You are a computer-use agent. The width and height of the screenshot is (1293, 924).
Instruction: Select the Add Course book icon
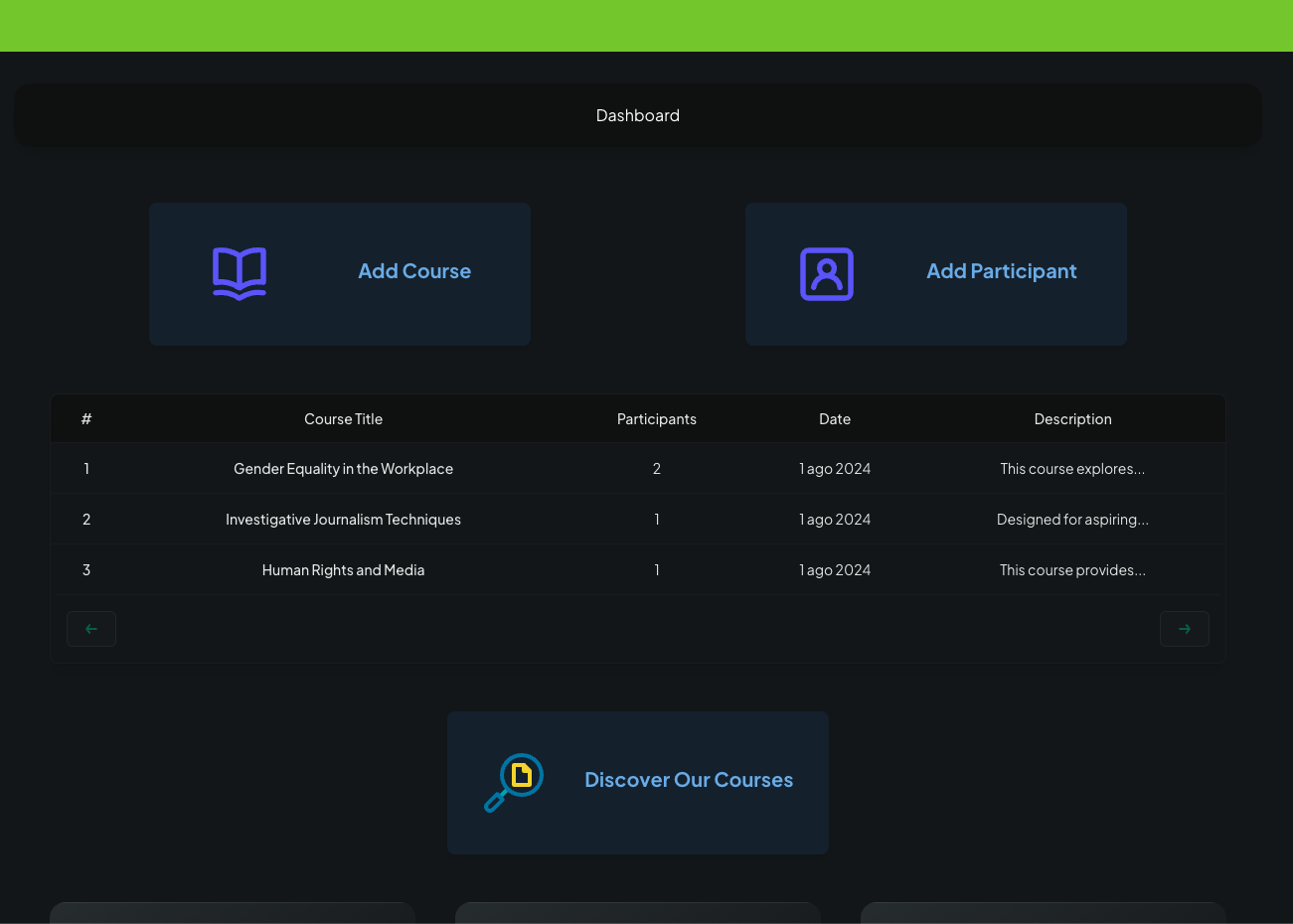tap(239, 273)
